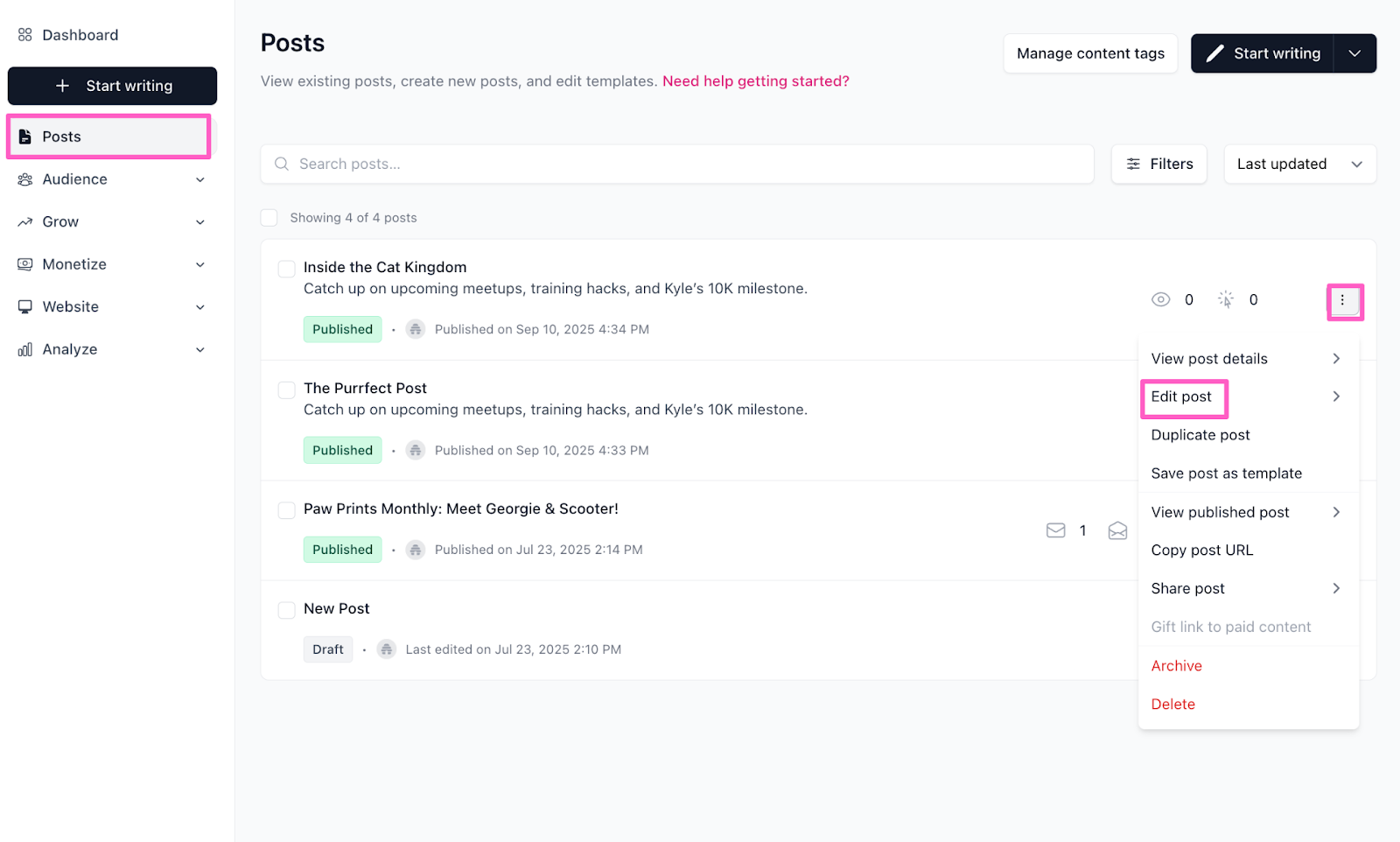Click Manage content tags button
Screen dimensions: 1400x842
pyautogui.click(x=1090, y=53)
